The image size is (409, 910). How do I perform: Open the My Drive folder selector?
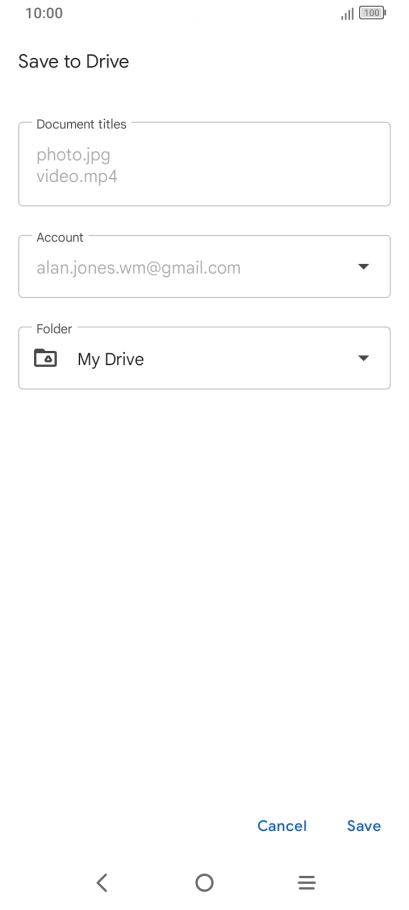204,358
